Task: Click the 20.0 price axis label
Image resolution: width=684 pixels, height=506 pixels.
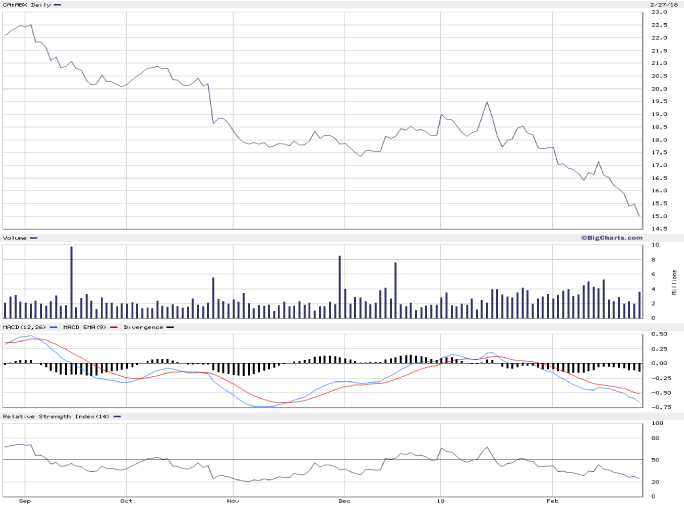Action: (x=658, y=89)
